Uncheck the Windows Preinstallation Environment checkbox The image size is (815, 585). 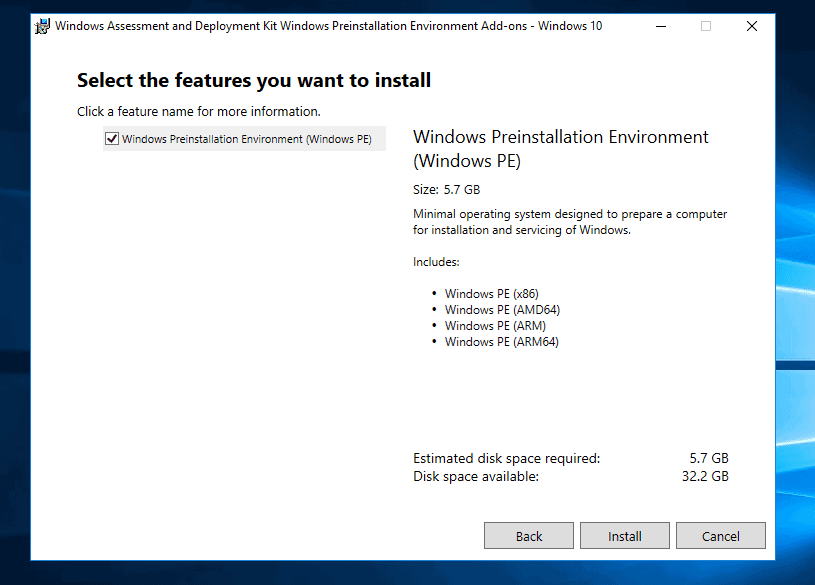112,138
